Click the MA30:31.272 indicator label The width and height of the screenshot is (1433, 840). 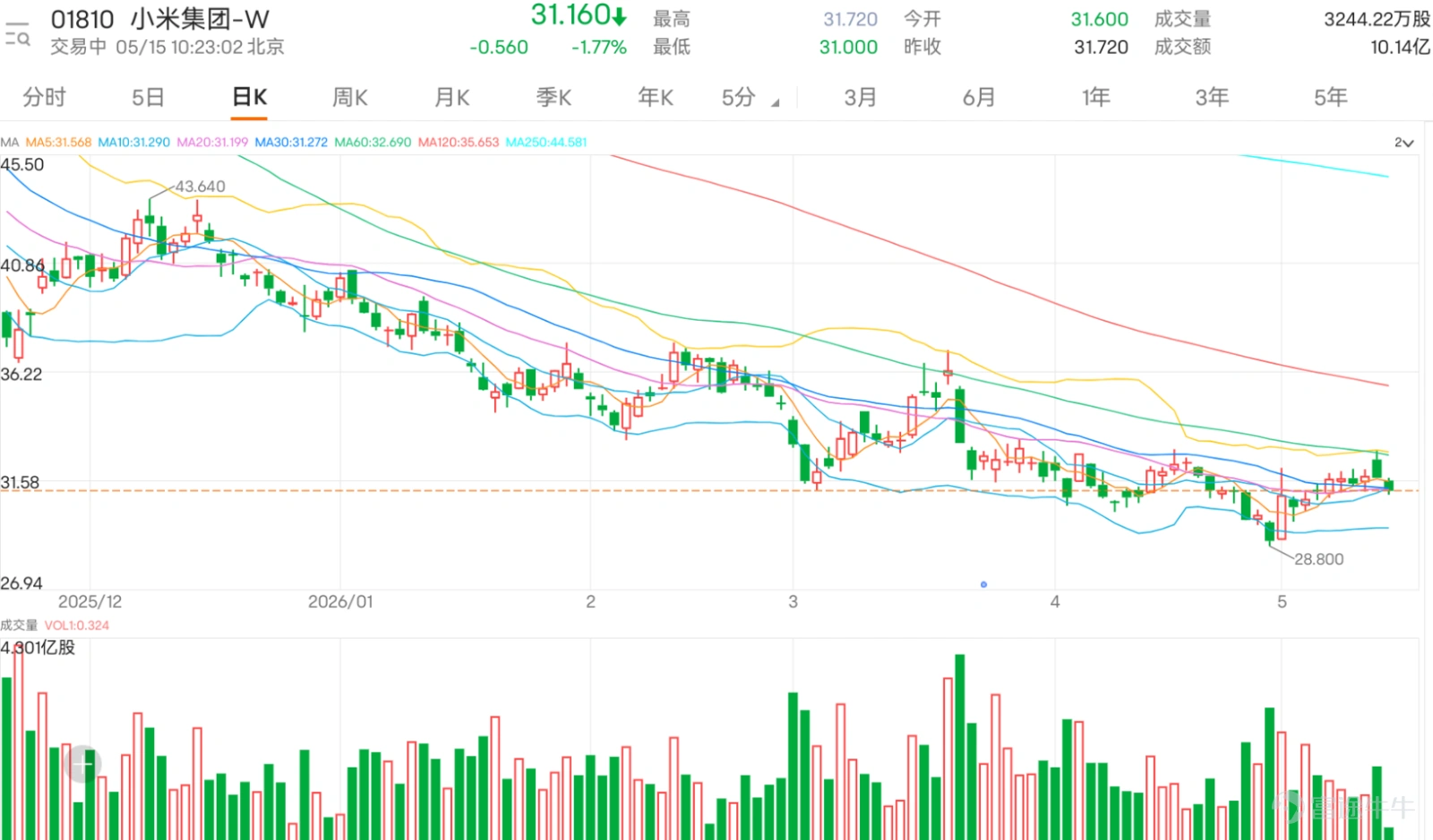pos(291,142)
